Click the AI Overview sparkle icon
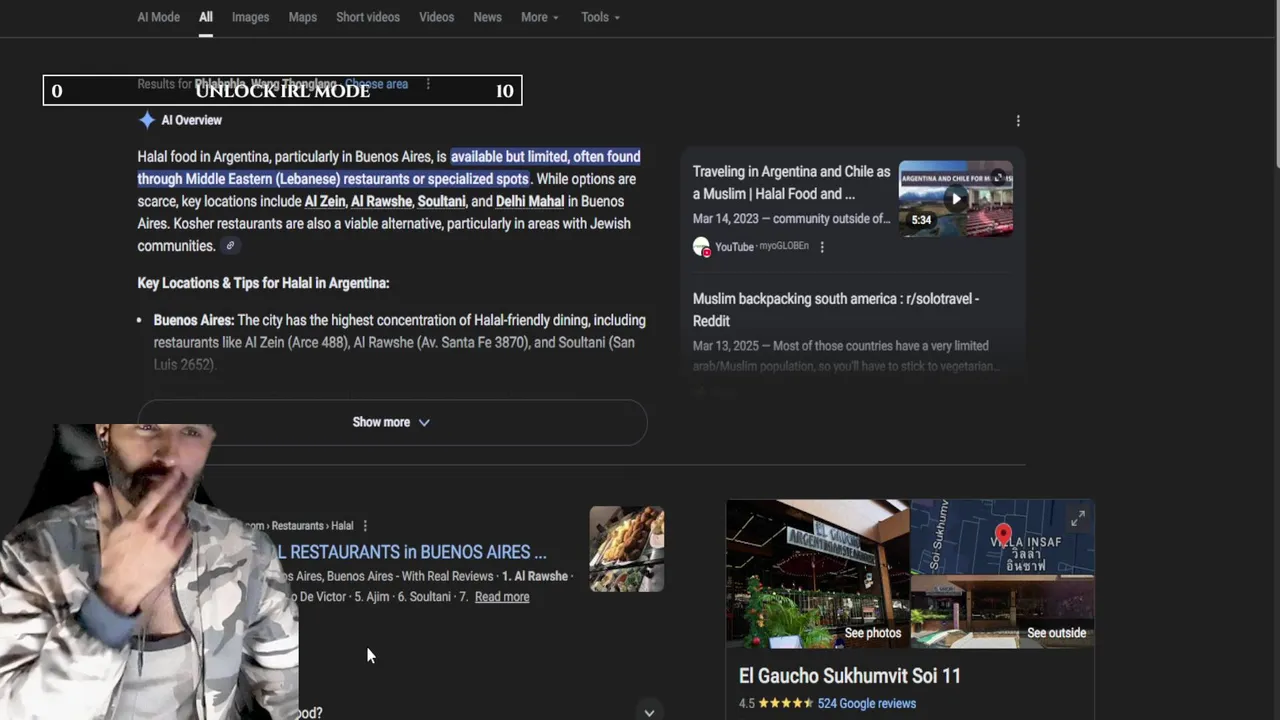The image size is (1280, 720). 147,120
